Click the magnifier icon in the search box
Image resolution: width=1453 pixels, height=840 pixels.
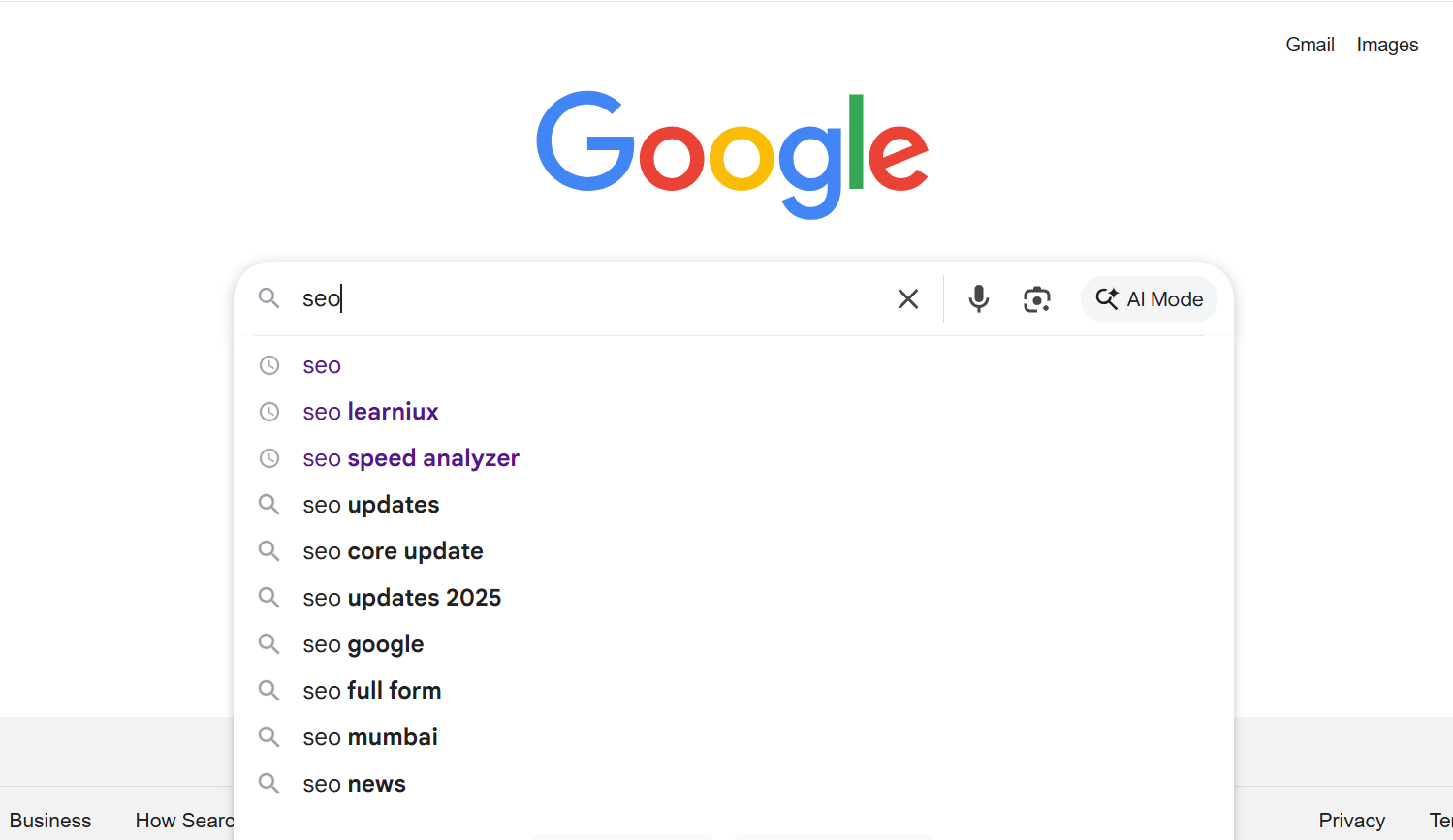tap(268, 298)
